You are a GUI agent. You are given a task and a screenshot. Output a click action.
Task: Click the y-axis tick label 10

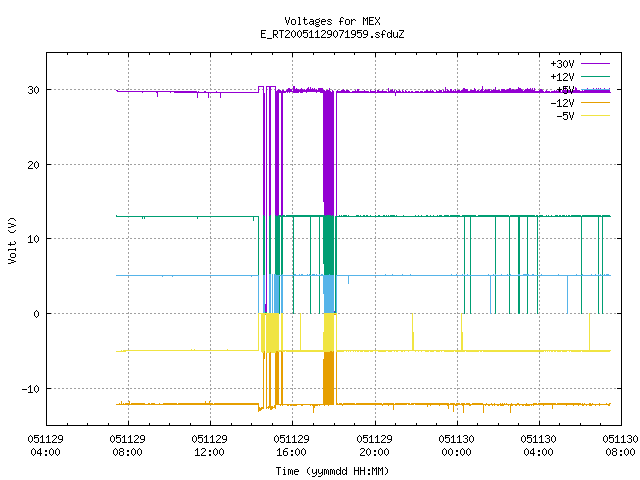(x=33, y=239)
